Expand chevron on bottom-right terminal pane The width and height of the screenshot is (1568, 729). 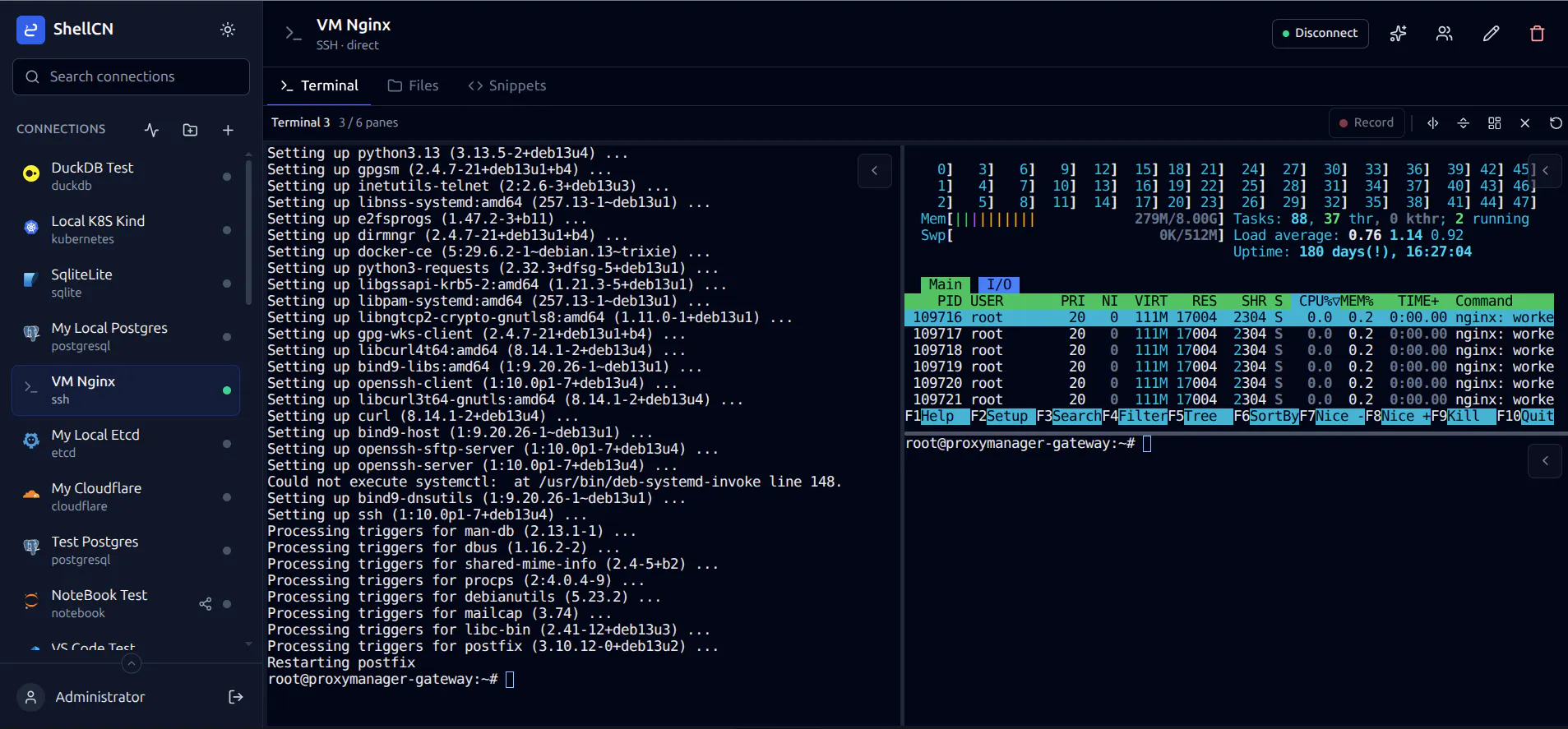click(1545, 461)
